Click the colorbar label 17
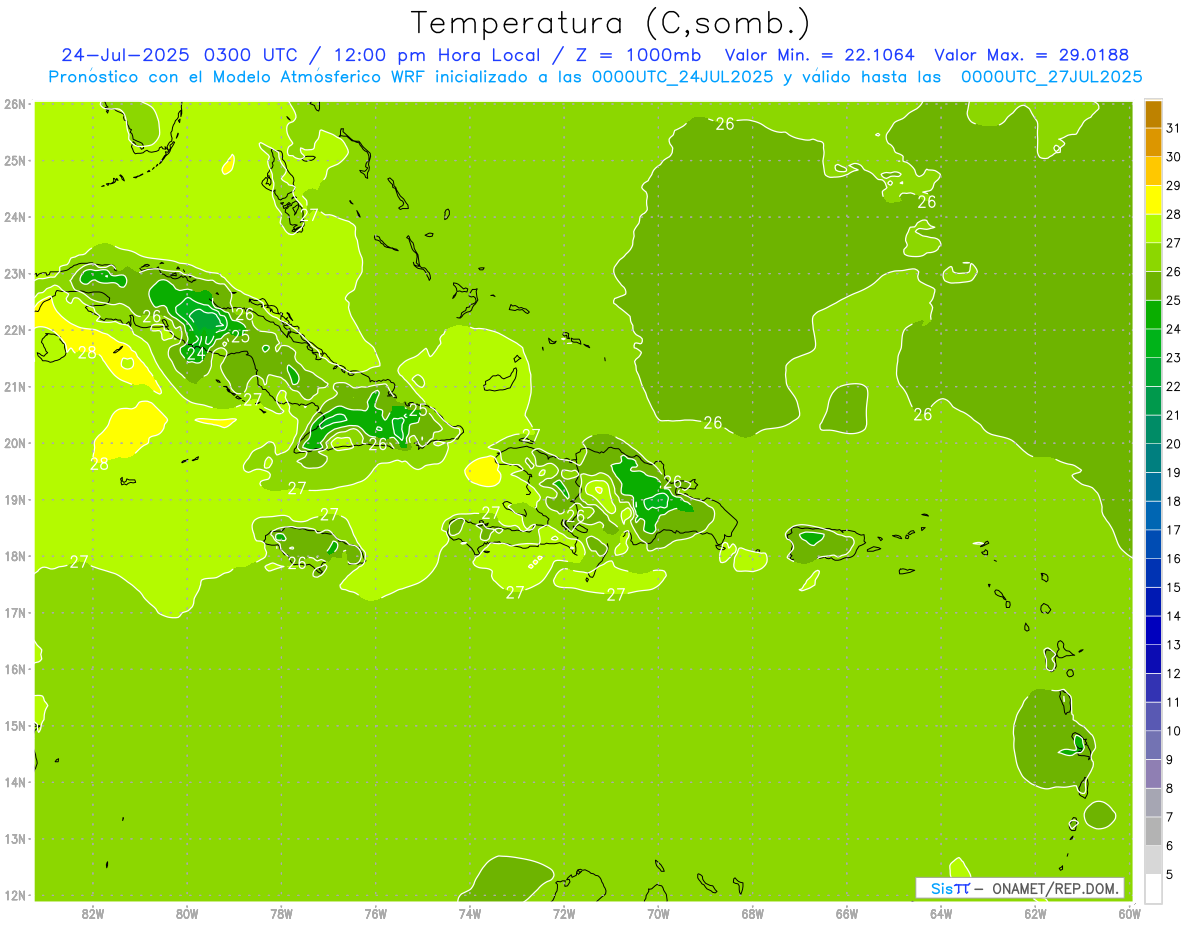This screenshot has height=927, width=1200. coord(1174,530)
